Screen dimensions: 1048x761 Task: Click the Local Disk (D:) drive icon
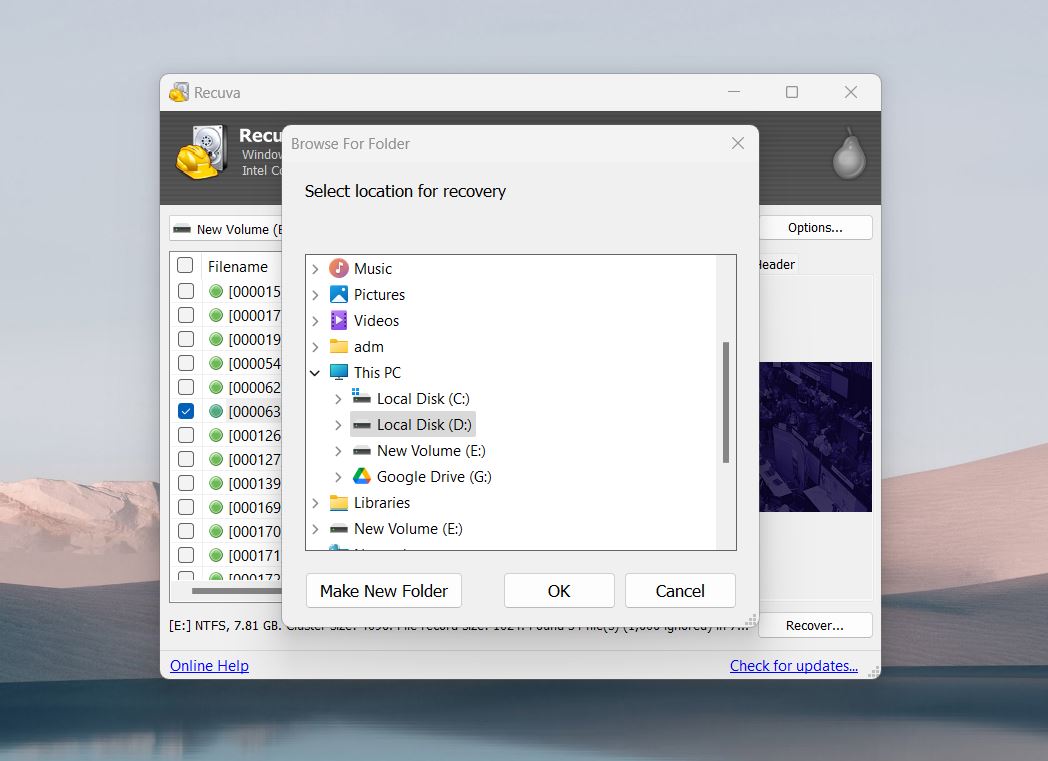point(362,425)
